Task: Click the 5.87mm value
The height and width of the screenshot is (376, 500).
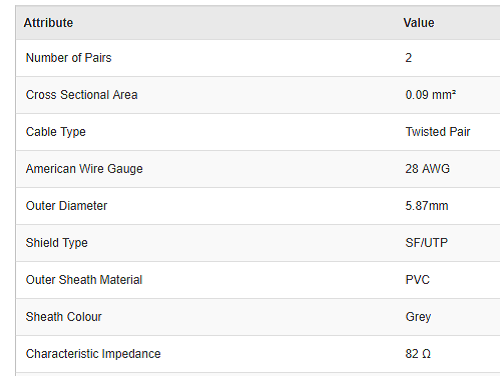Action: (427, 206)
